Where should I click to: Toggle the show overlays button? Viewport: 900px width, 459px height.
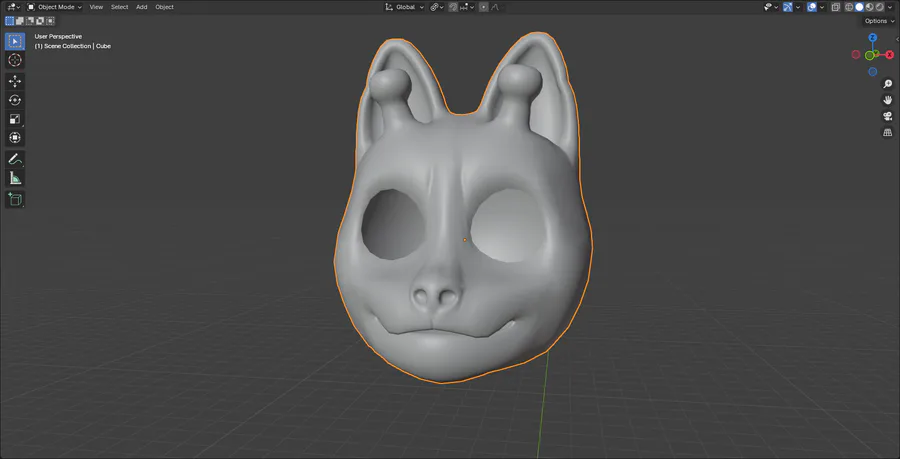(x=812, y=7)
